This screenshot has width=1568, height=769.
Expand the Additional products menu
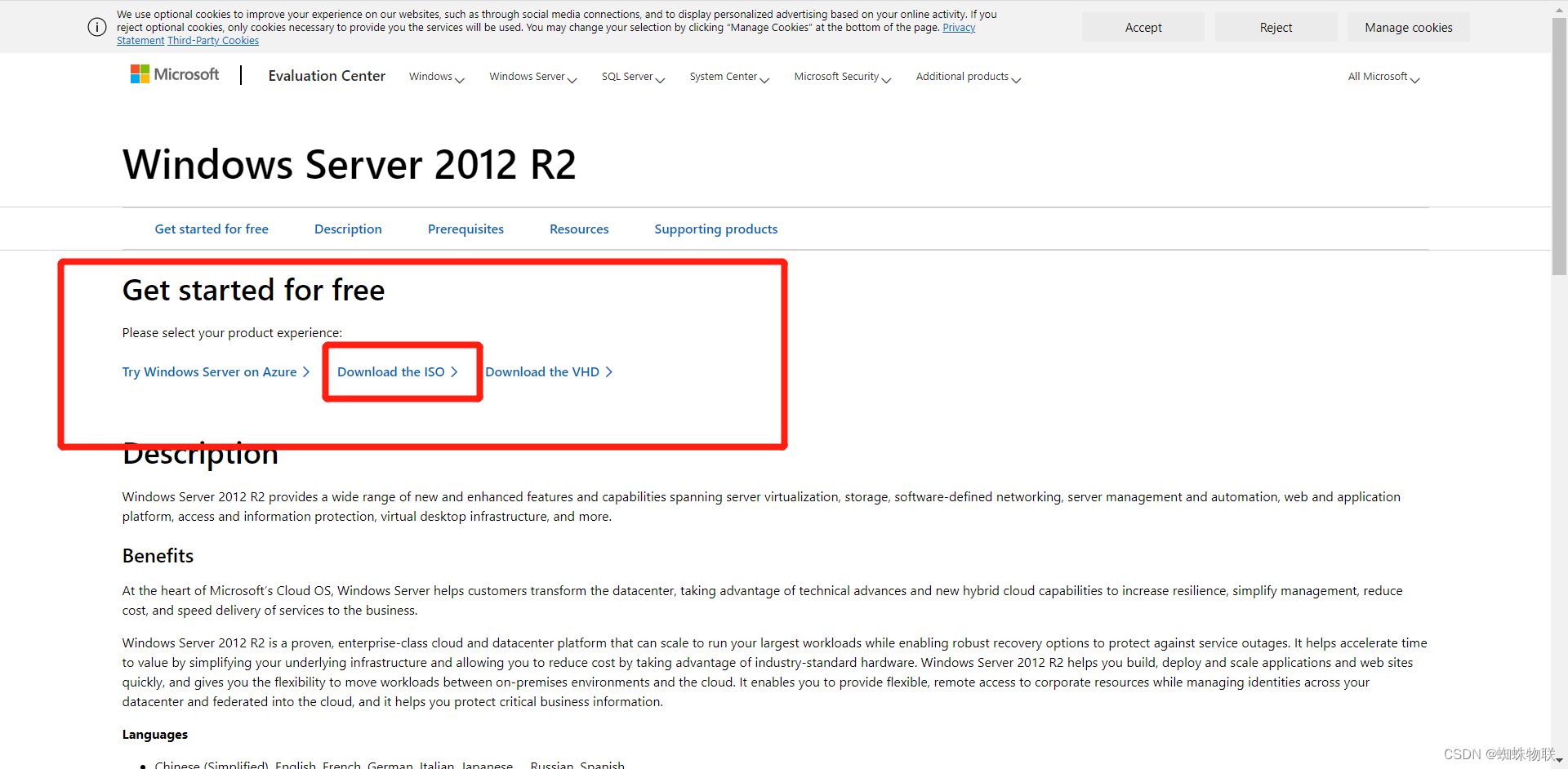pyautogui.click(x=969, y=77)
